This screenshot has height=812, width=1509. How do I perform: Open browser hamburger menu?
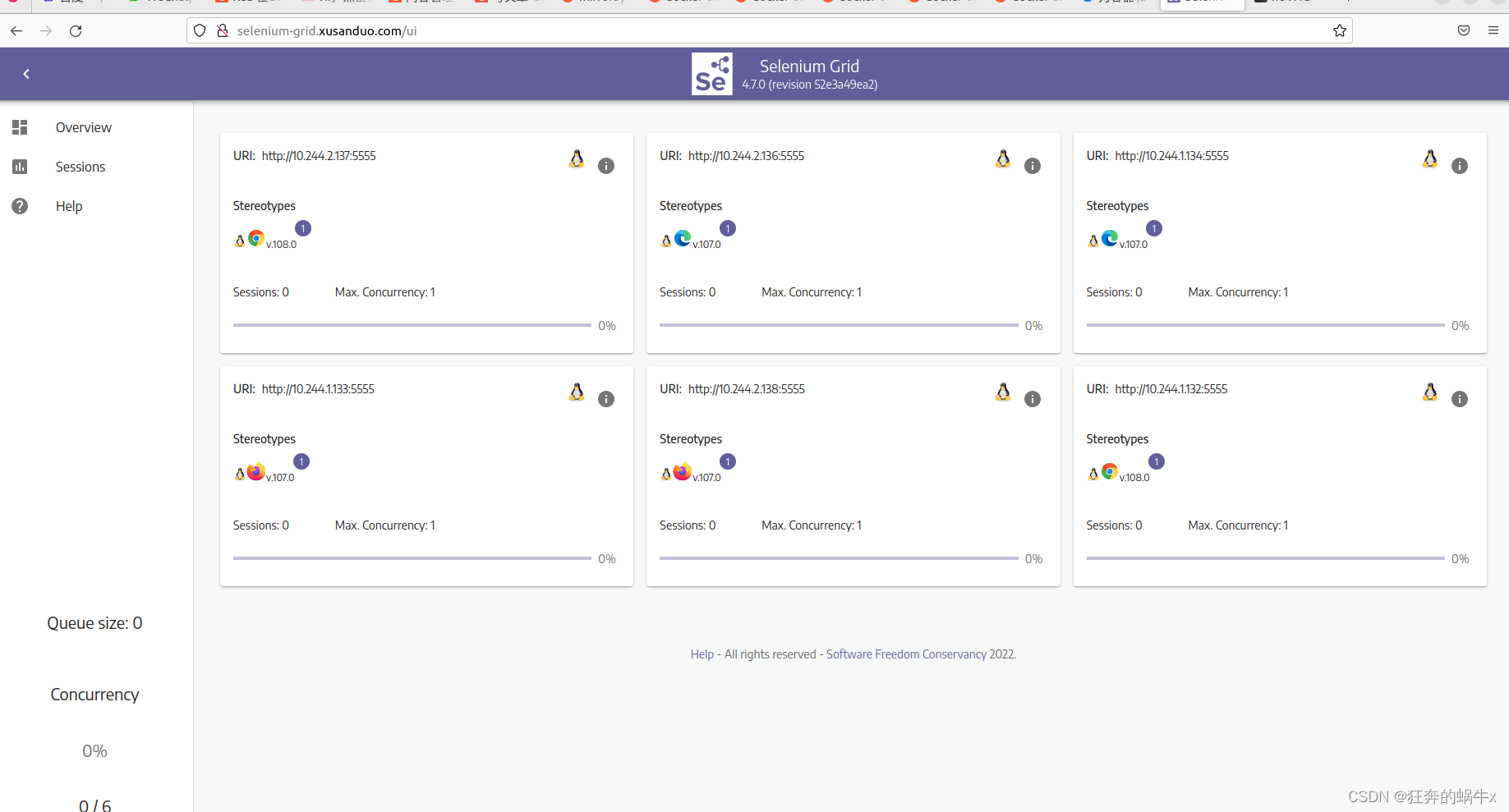coord(1493,31)
